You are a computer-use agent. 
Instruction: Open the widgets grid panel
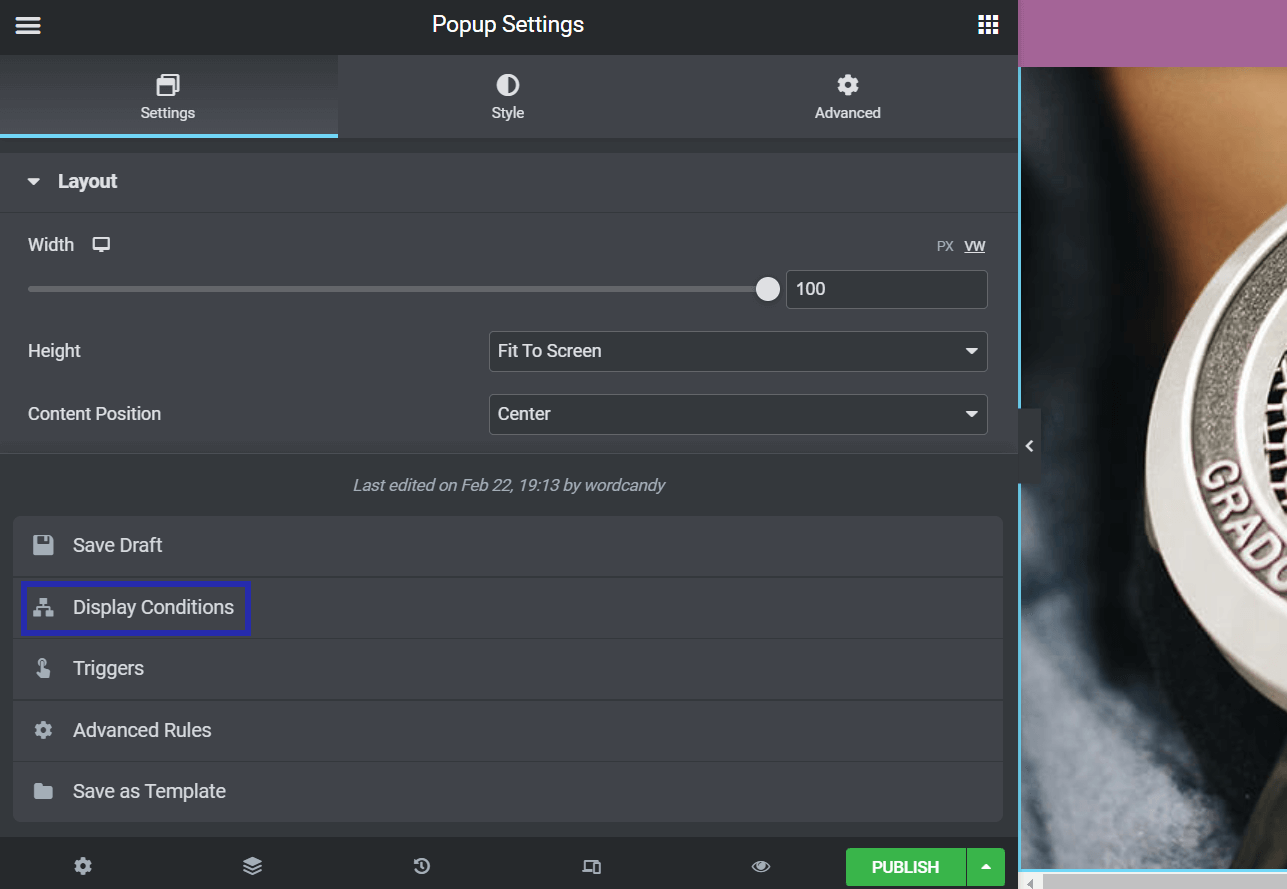988,26
